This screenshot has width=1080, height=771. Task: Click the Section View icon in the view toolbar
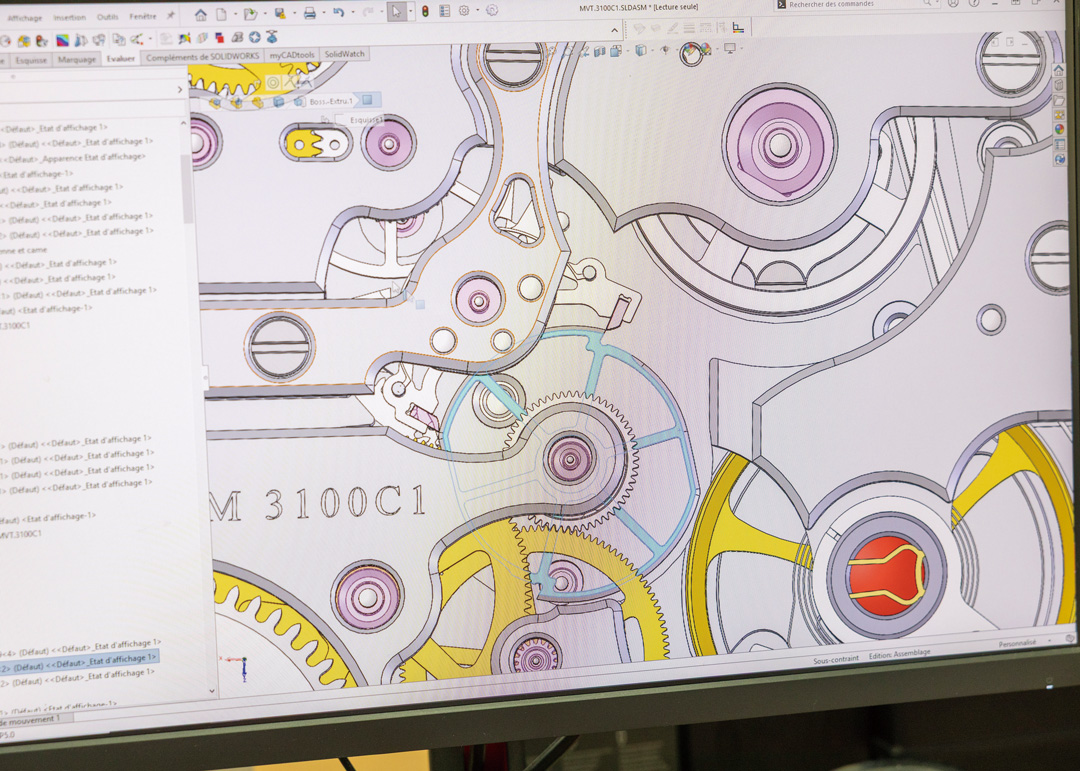599,51
